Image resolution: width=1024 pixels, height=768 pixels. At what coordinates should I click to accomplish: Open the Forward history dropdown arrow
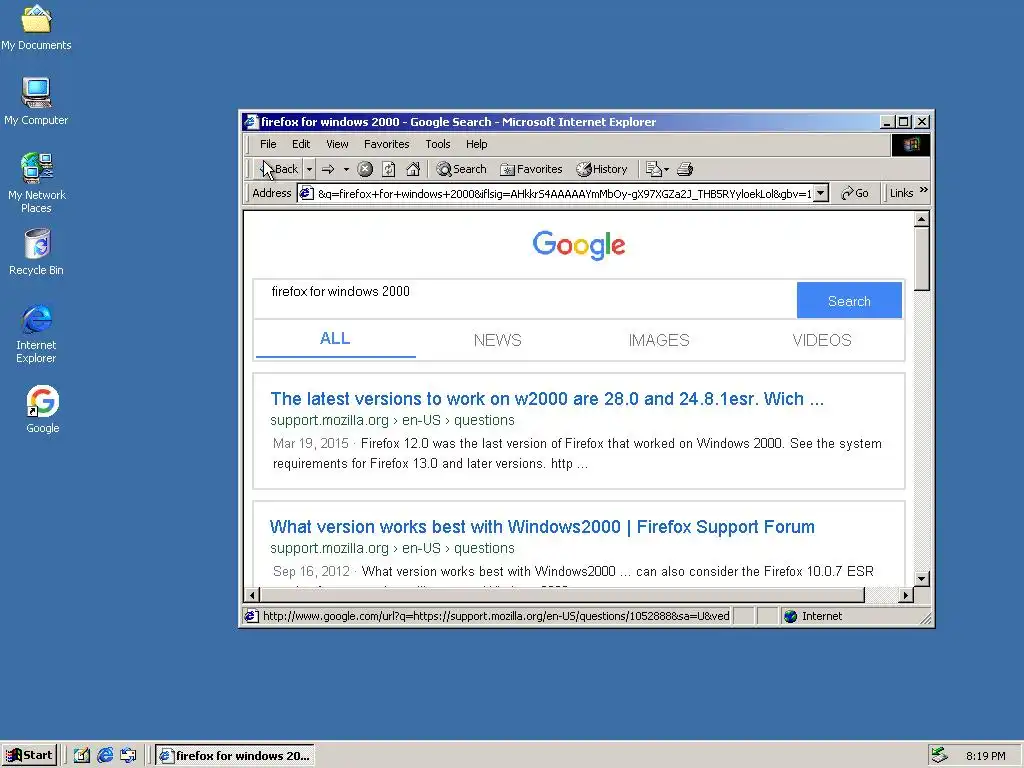(x=346, y=169)
